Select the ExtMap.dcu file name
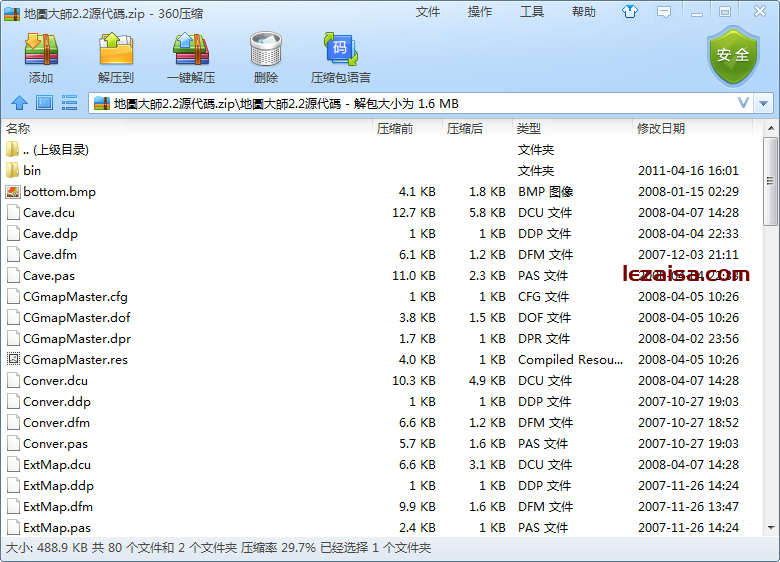Viewport: 780px width, 562px height. 57,465
